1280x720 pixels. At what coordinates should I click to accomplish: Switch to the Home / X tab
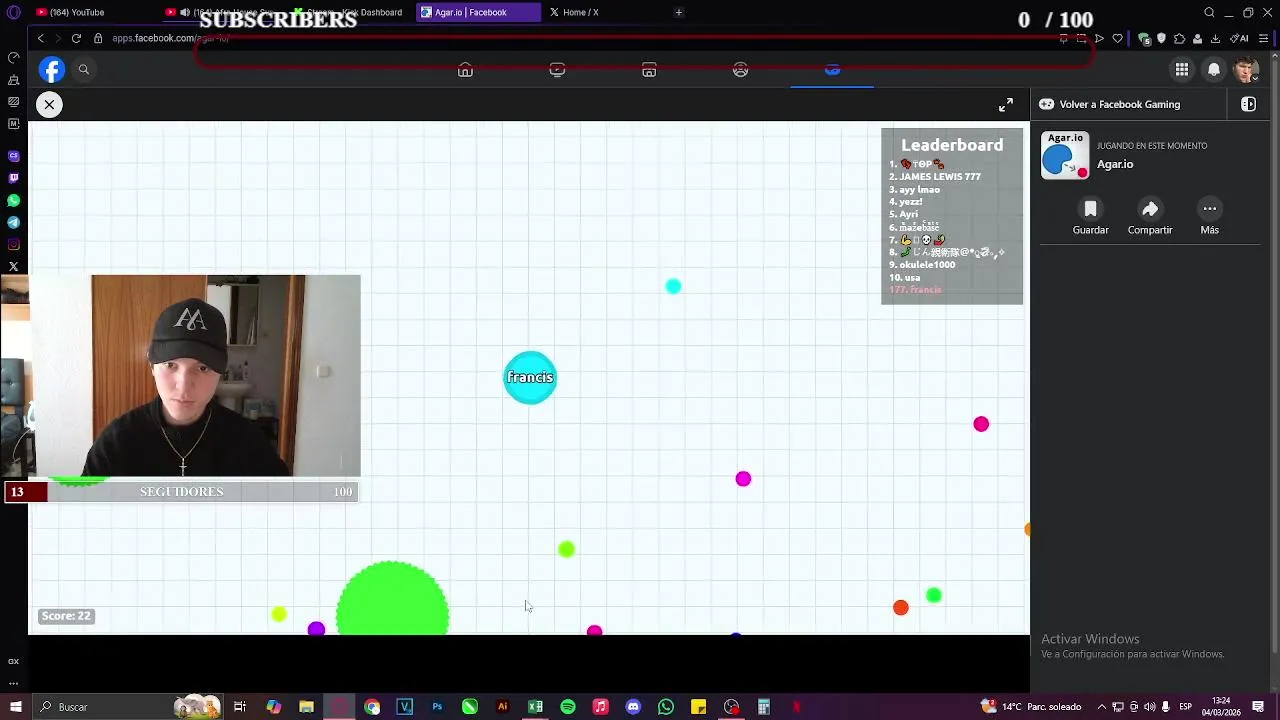[x=580, y=12]
